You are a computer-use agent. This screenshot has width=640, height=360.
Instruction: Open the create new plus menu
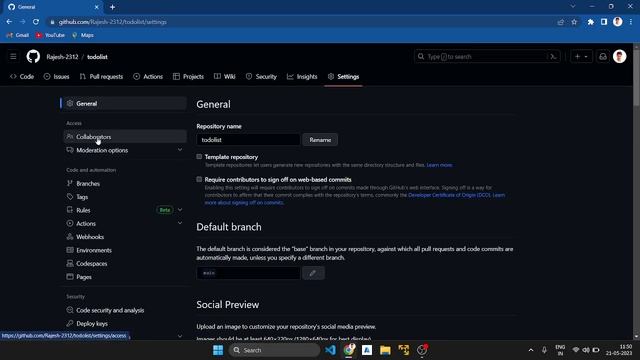(x=581, y=57)
